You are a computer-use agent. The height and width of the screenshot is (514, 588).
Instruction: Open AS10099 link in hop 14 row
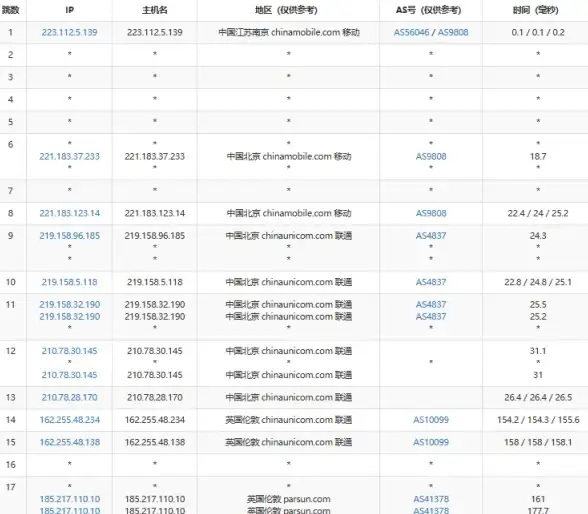pos(431,420)
